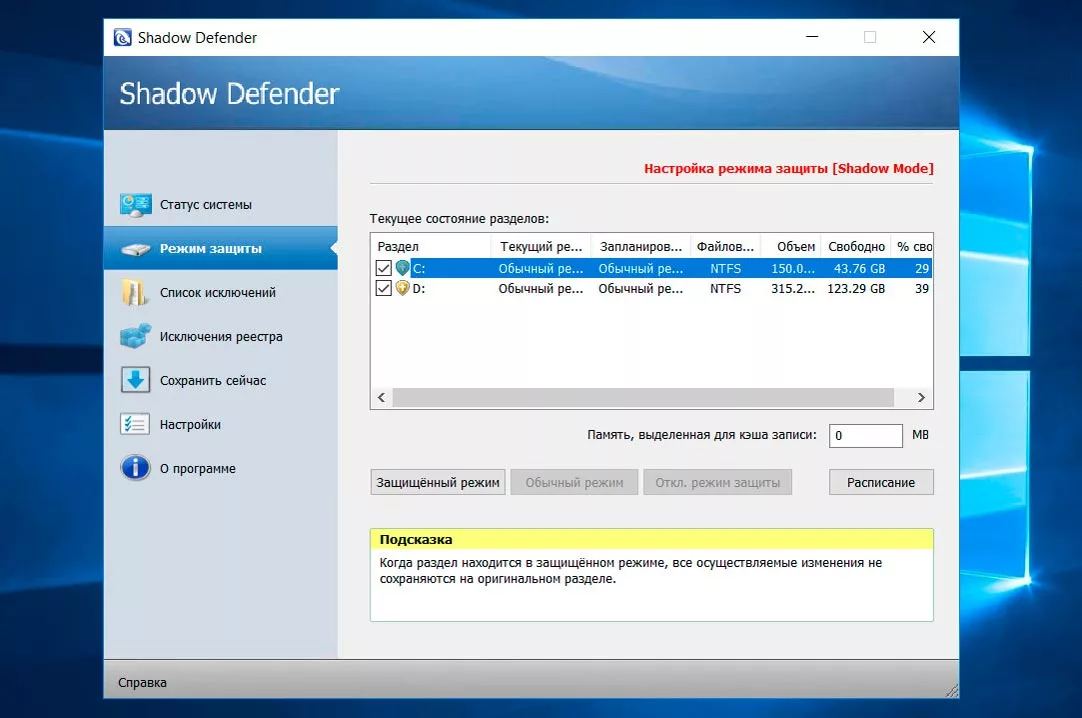The width and height of the screenshot is (1082, 718).
Task: Select the D: partition label
Action: [419, 289]
